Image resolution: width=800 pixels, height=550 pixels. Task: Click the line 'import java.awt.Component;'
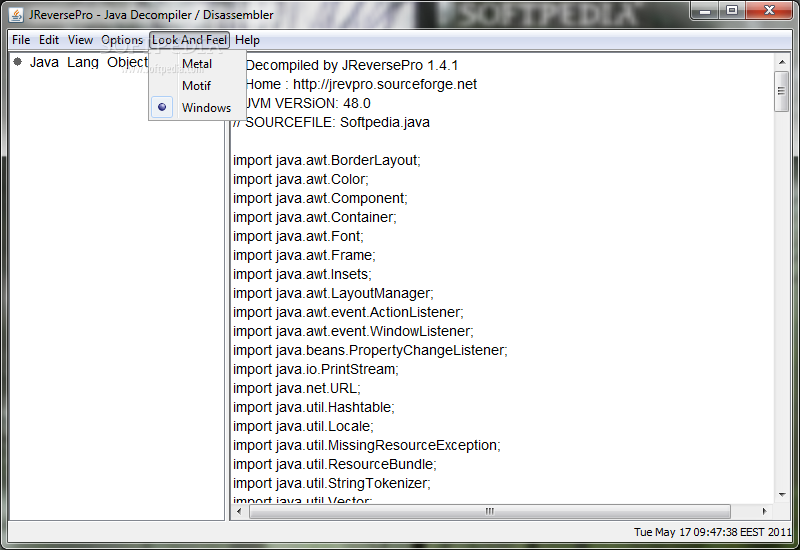[x=320, y=198]
